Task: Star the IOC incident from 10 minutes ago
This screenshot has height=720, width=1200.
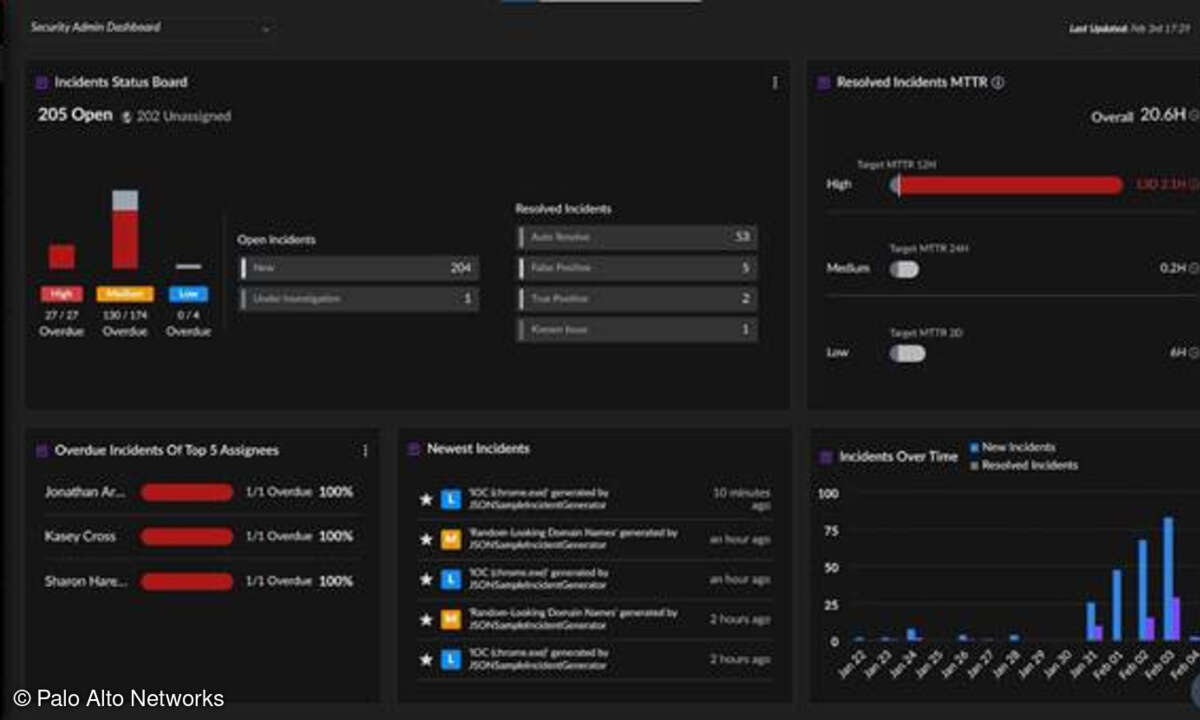Action: tap(426, 498)
